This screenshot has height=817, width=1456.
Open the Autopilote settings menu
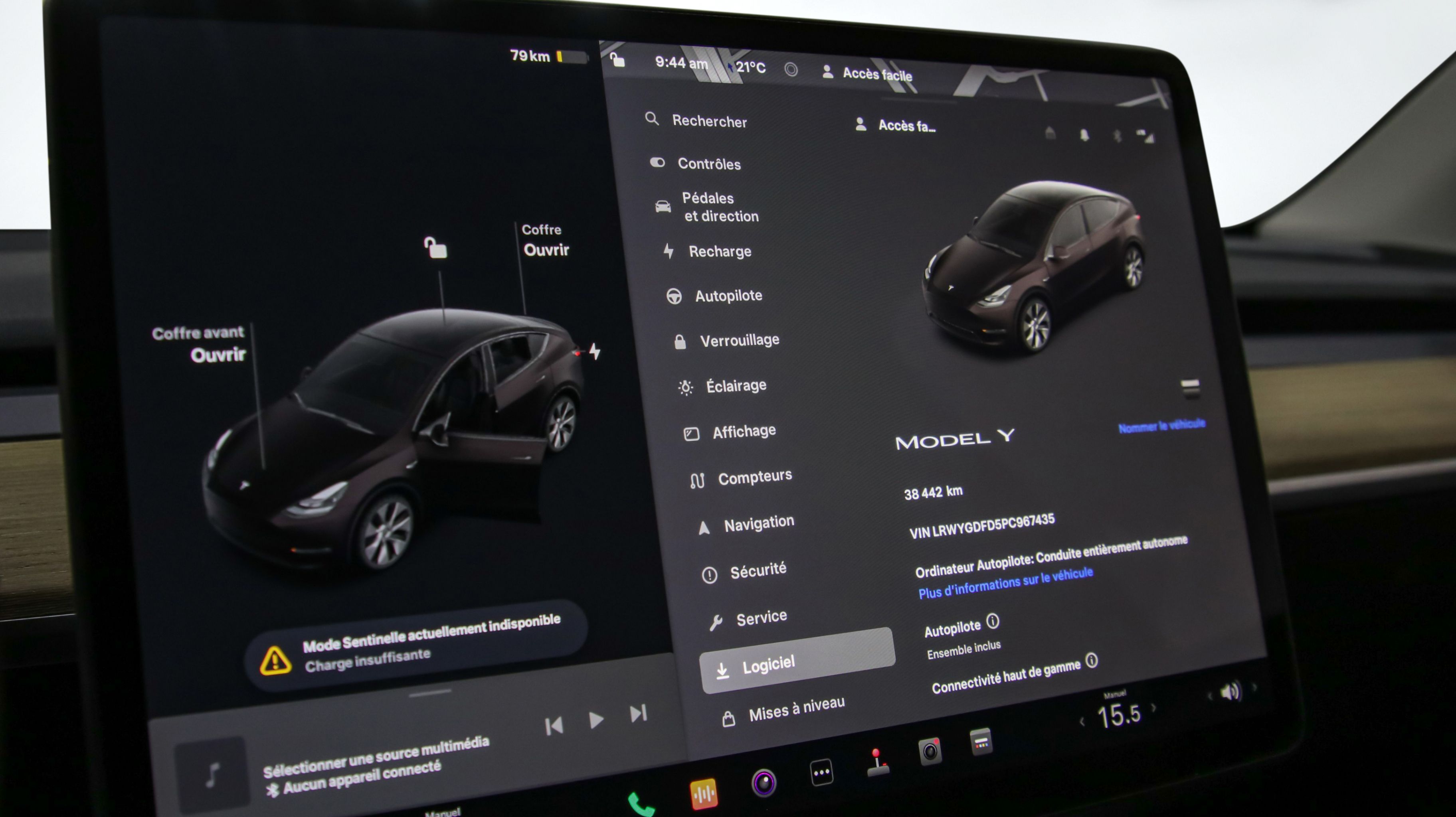[728, 296]
